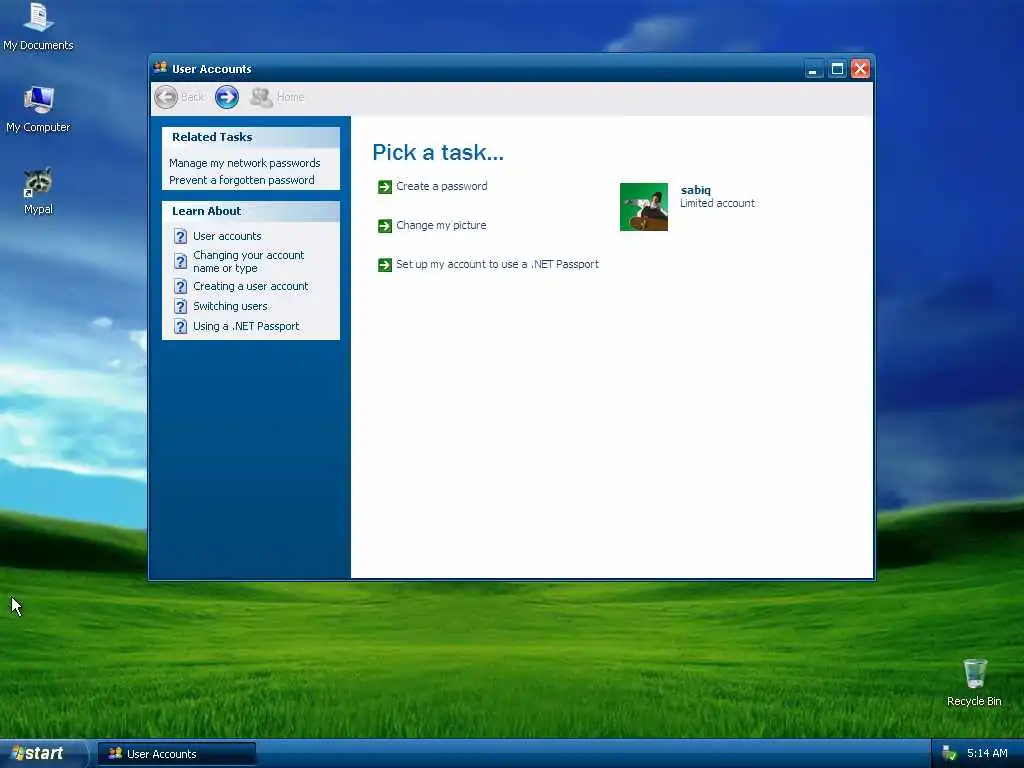Open Switching users help topic
The height and width of the screenshot is (768, 1024).
click(230, 306)
